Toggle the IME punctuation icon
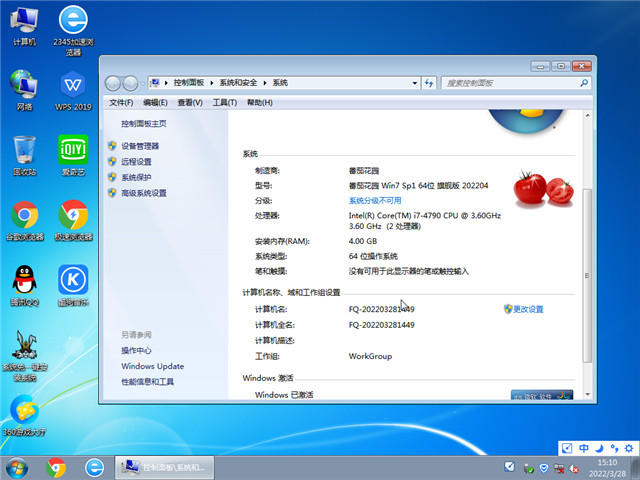 click(x=614, y=448)
